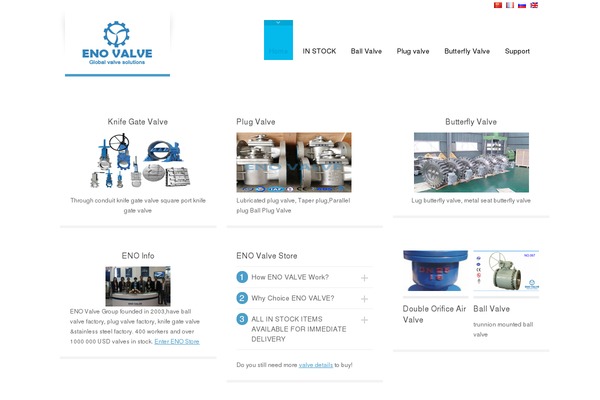Go to Ball Valve menu item
The width and height of the screenshot is (600, 400).
pos(366,51)
